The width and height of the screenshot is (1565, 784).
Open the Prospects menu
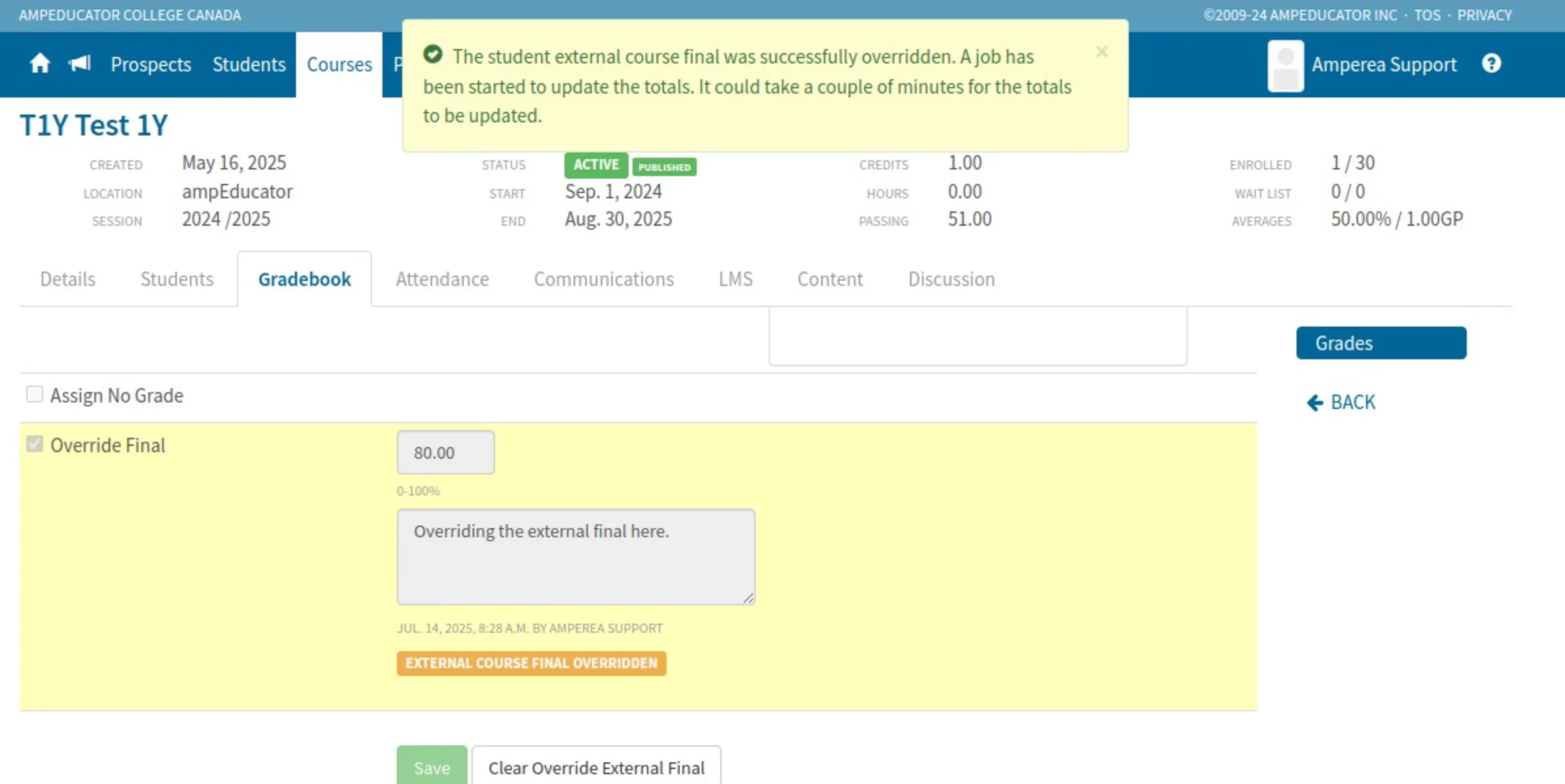pyautogui.click(x=151, y=64)
